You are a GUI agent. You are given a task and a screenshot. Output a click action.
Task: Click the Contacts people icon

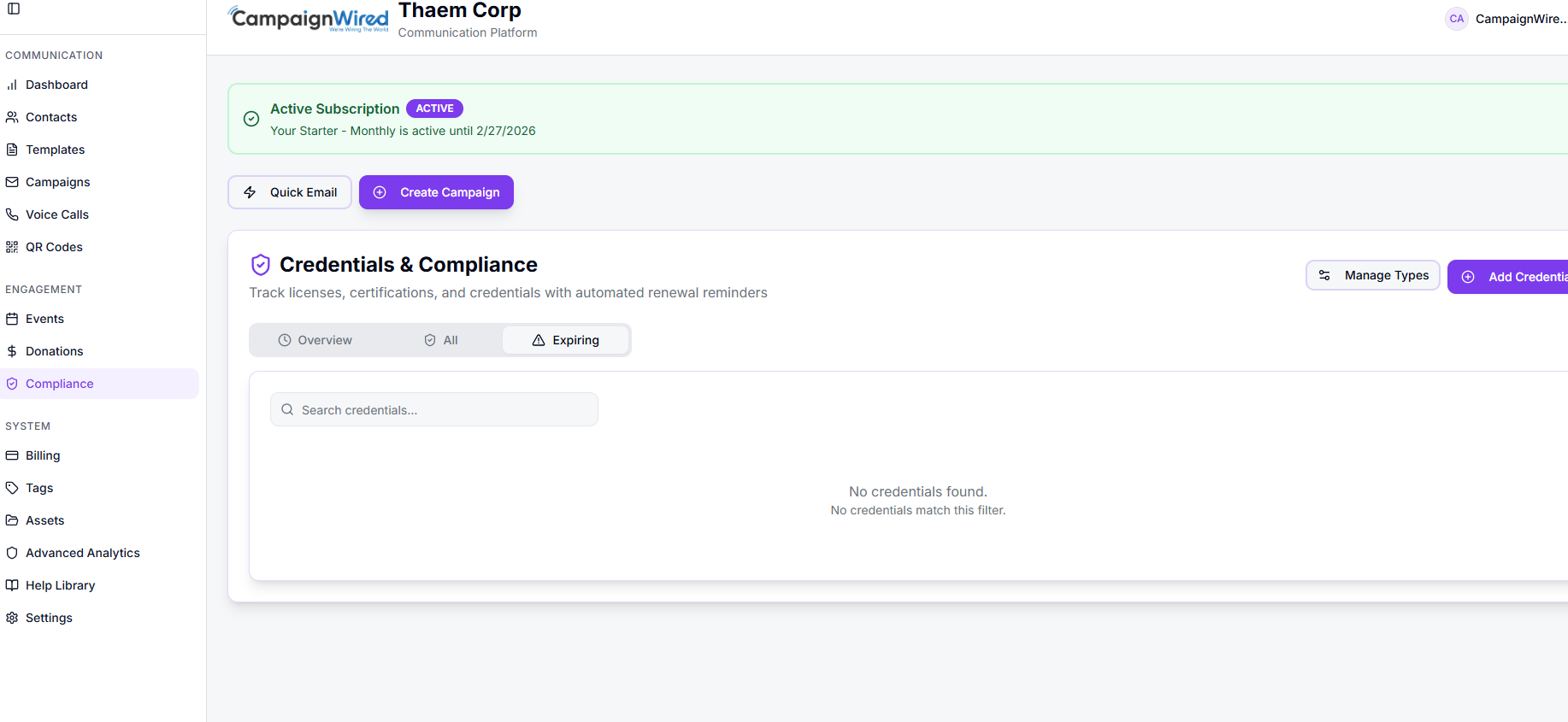[12, 117]
